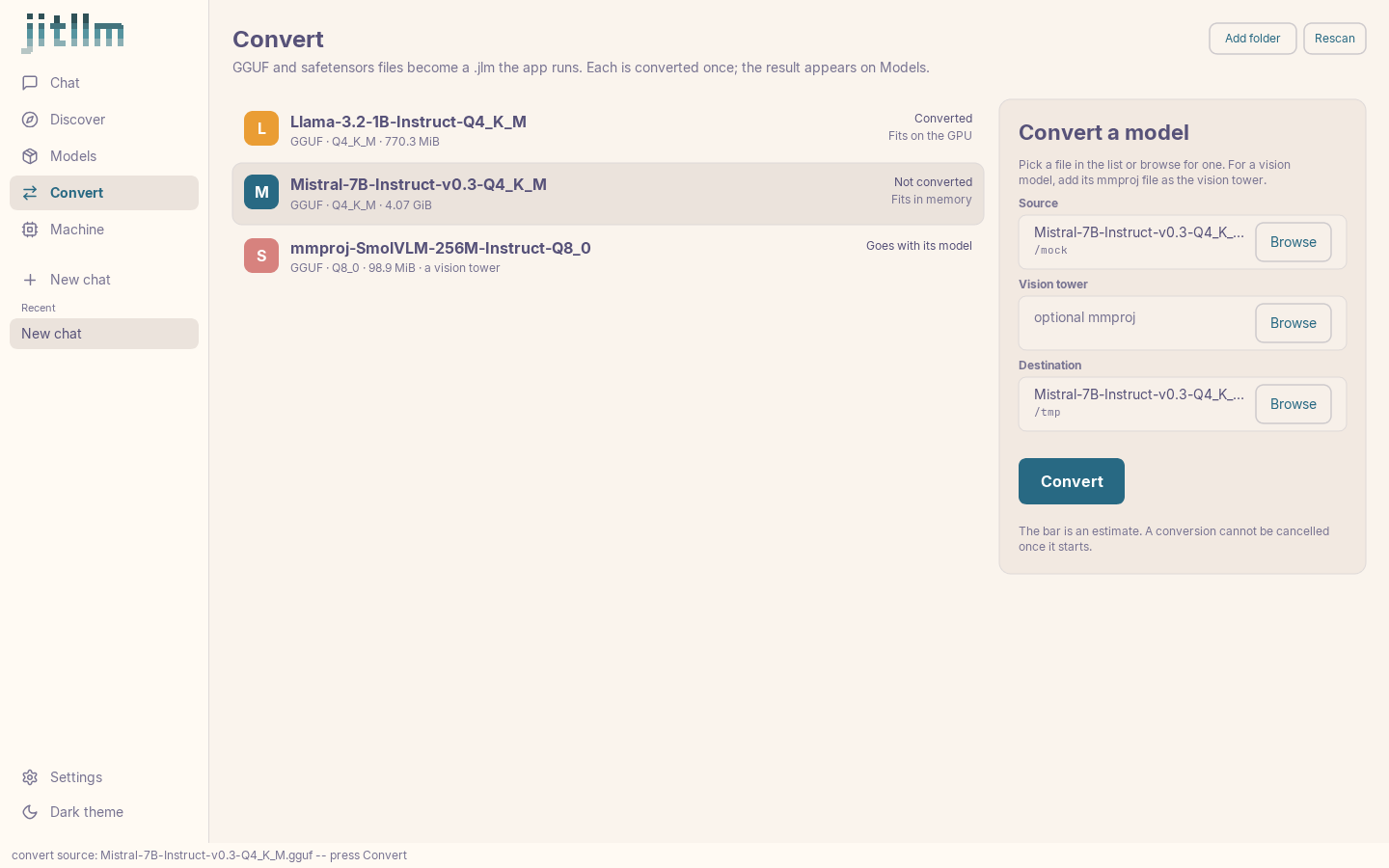Open the Settings label

(76, 777)
